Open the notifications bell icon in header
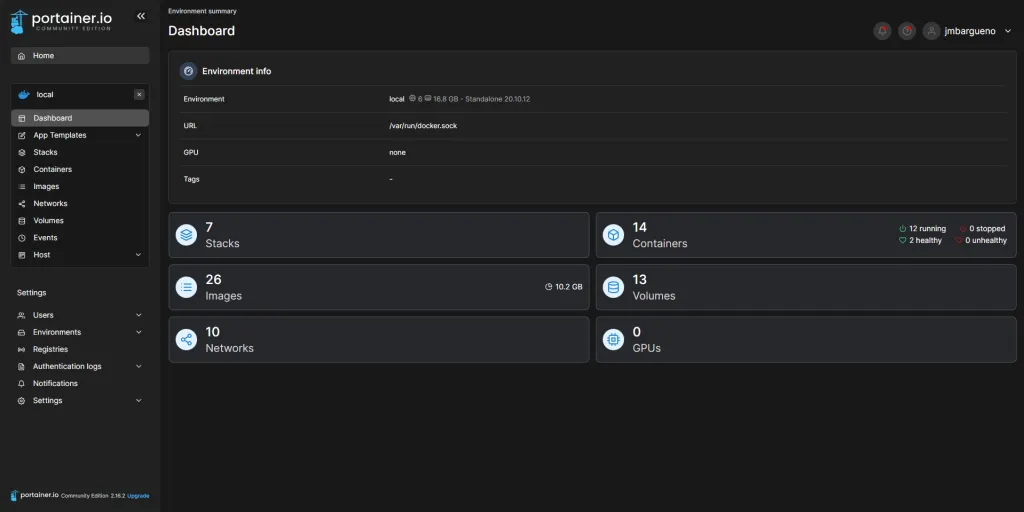Image resolution: width=1024 pixels, height=512 pixels. [882, 31]
